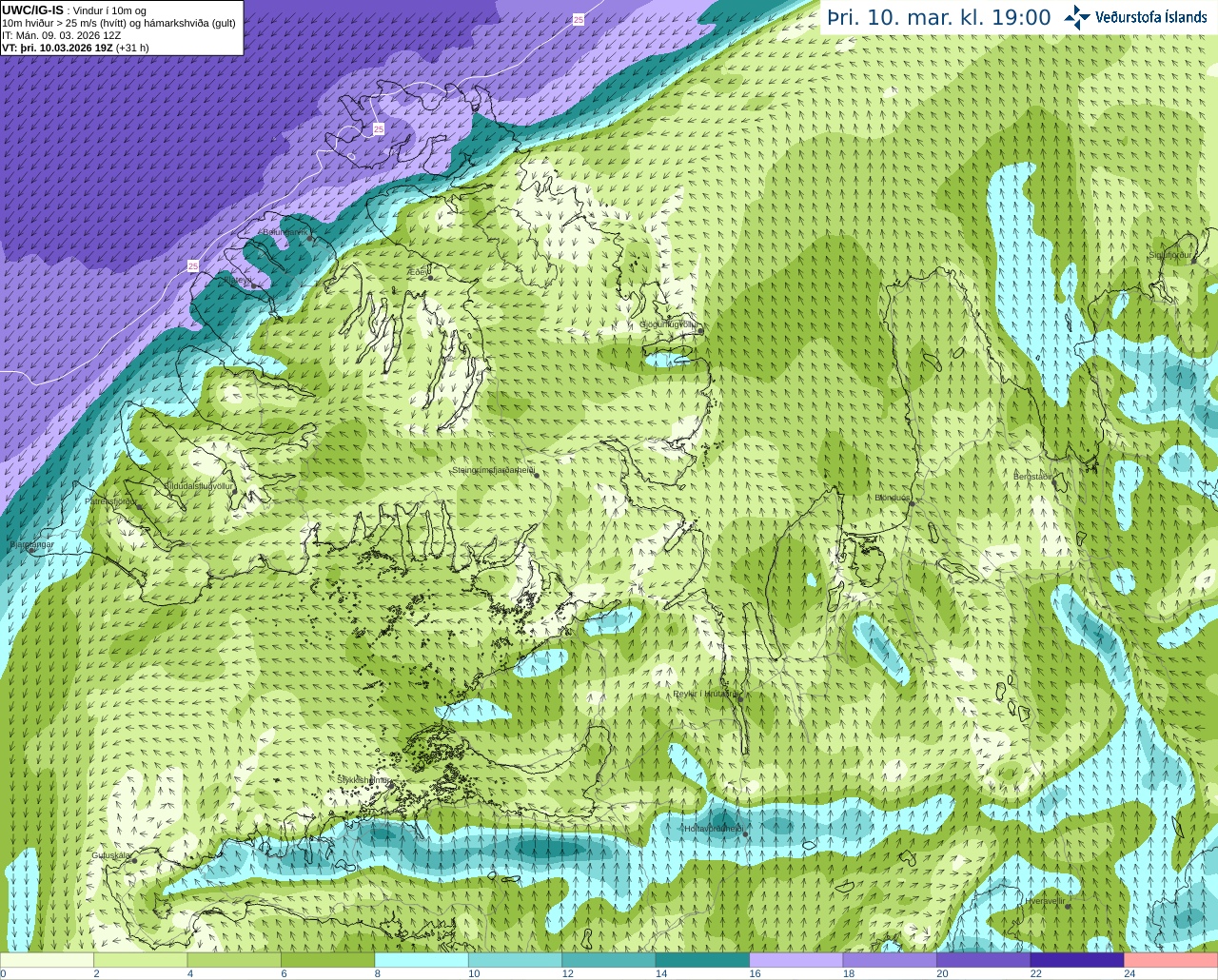Click the station dot beside Hveravellir
Screen dimensions: 1218x980
pos(1069,906)
